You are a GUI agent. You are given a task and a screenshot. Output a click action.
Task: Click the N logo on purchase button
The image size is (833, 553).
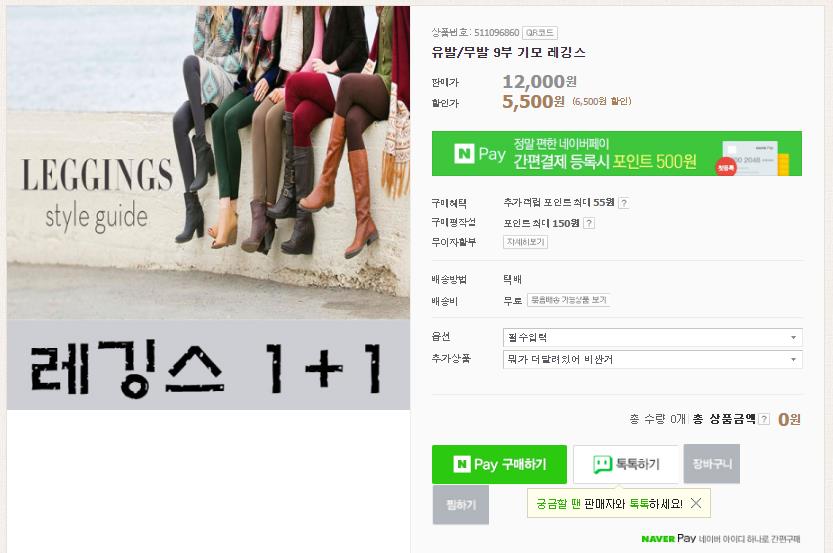tap(462, 464)
